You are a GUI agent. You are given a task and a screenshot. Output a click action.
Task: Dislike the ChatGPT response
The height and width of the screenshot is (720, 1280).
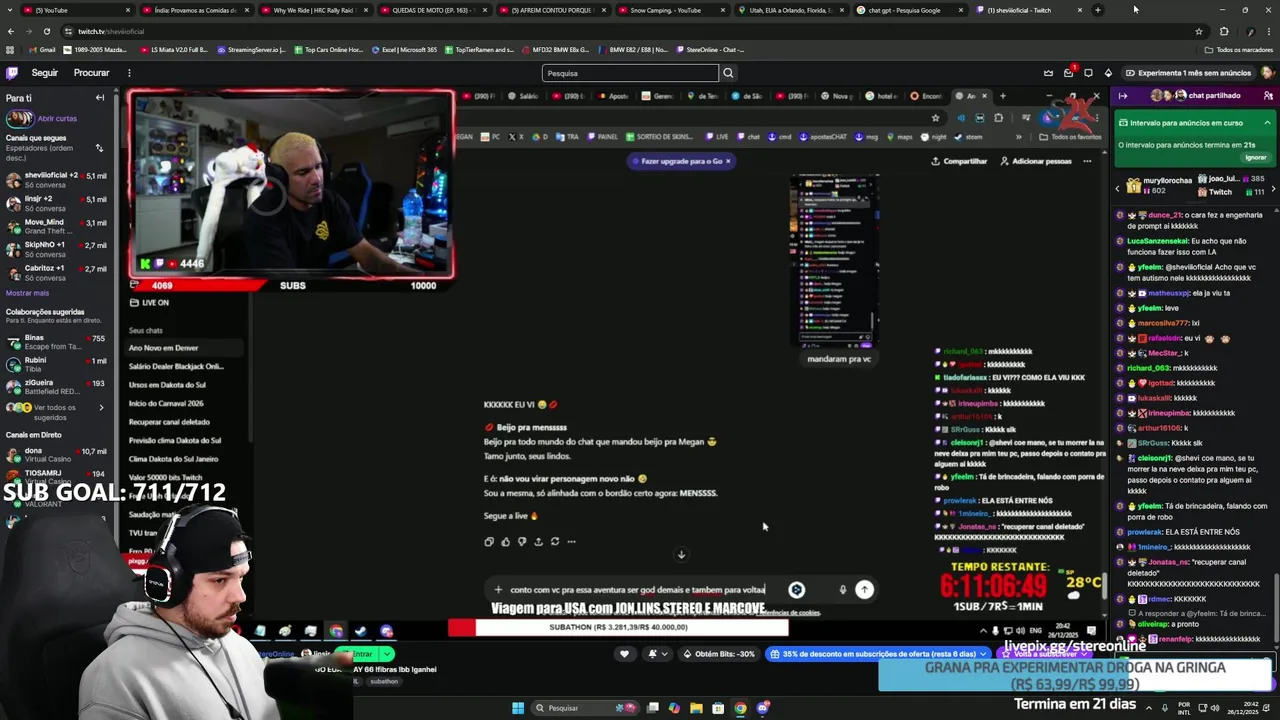(x=521, y=542)
